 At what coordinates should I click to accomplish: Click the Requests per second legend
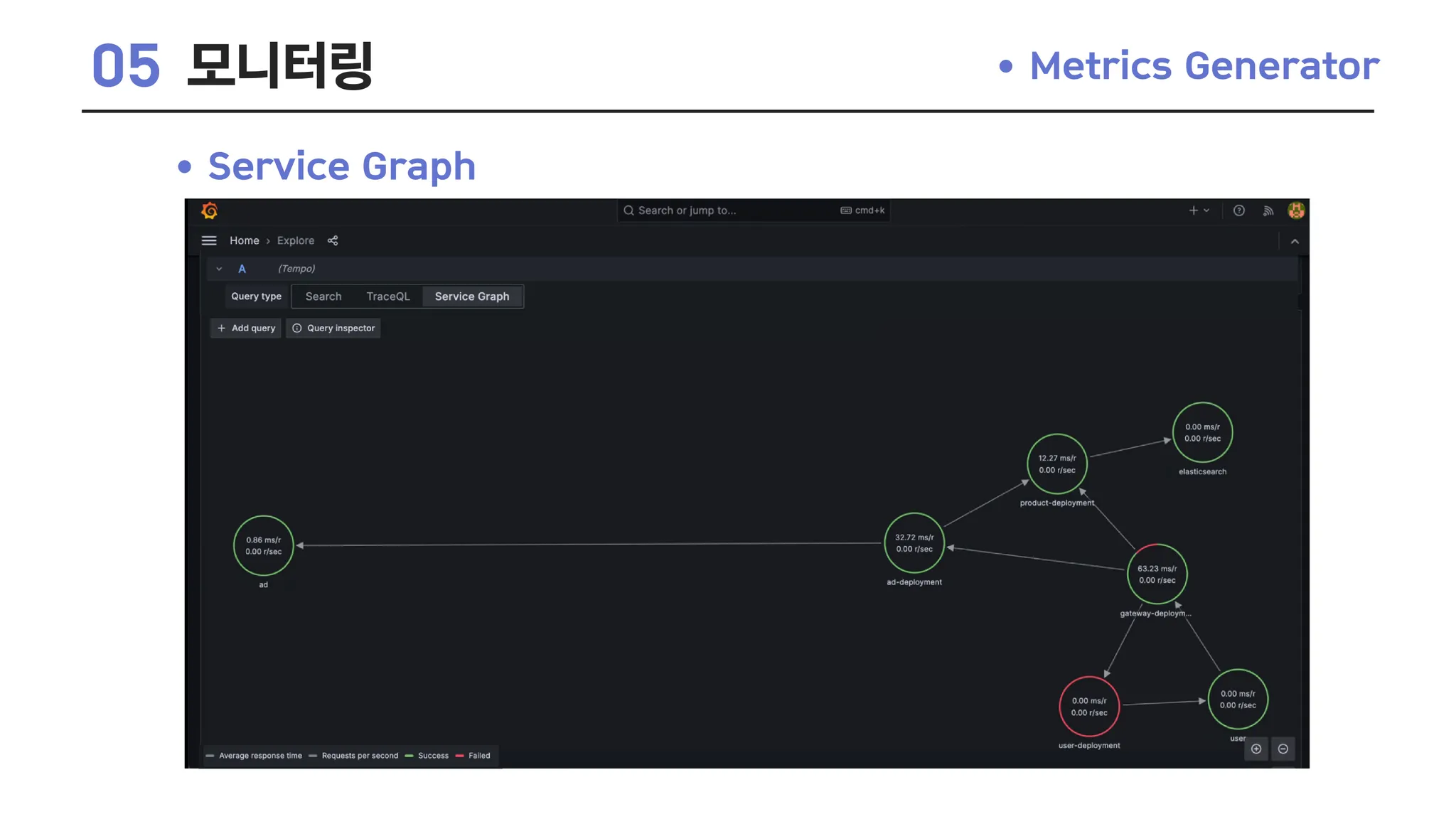tap(353, 756)
